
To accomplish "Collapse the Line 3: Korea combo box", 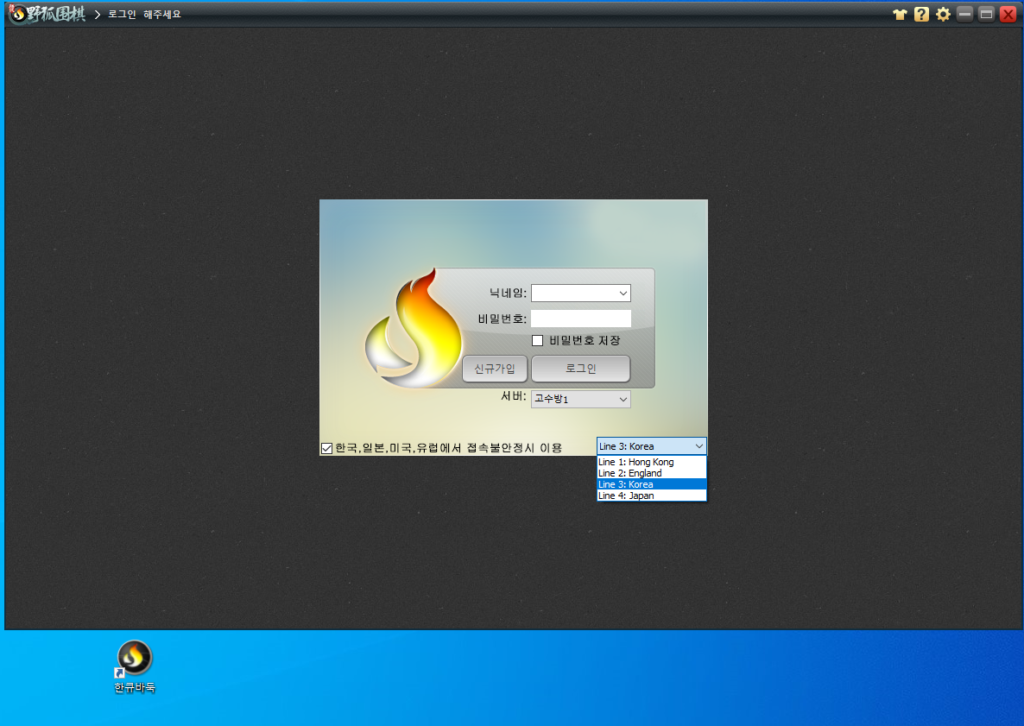I will click(651, 447).
